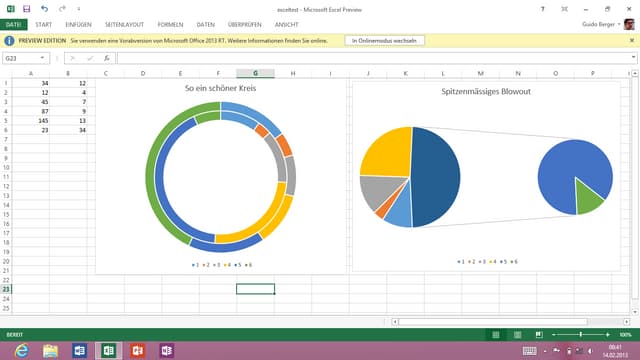Image resolution: width=640 pixels, height=360 pixels.
Task: Click the zoom slider handle
Action: click(x=581, y=335)
